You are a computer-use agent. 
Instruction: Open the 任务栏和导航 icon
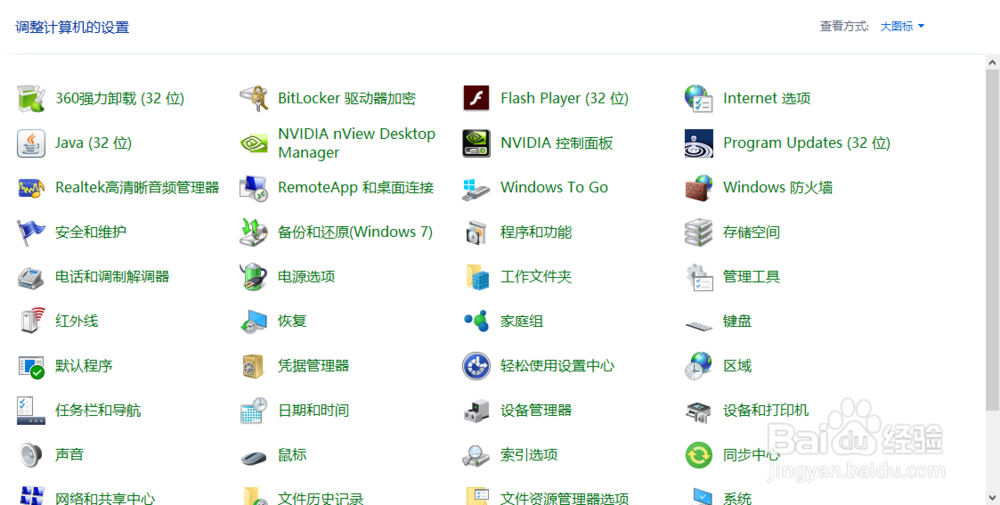click(x=31, y=411)
